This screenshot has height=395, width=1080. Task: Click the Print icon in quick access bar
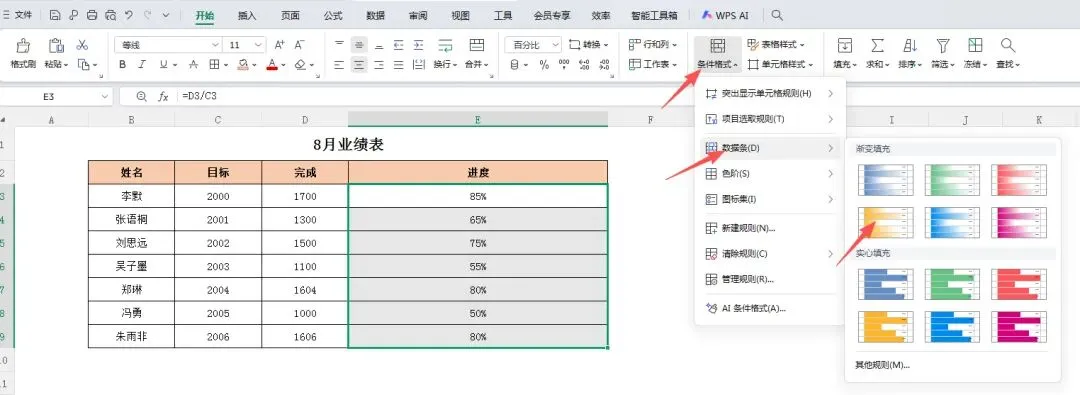[x=92, y=14]
